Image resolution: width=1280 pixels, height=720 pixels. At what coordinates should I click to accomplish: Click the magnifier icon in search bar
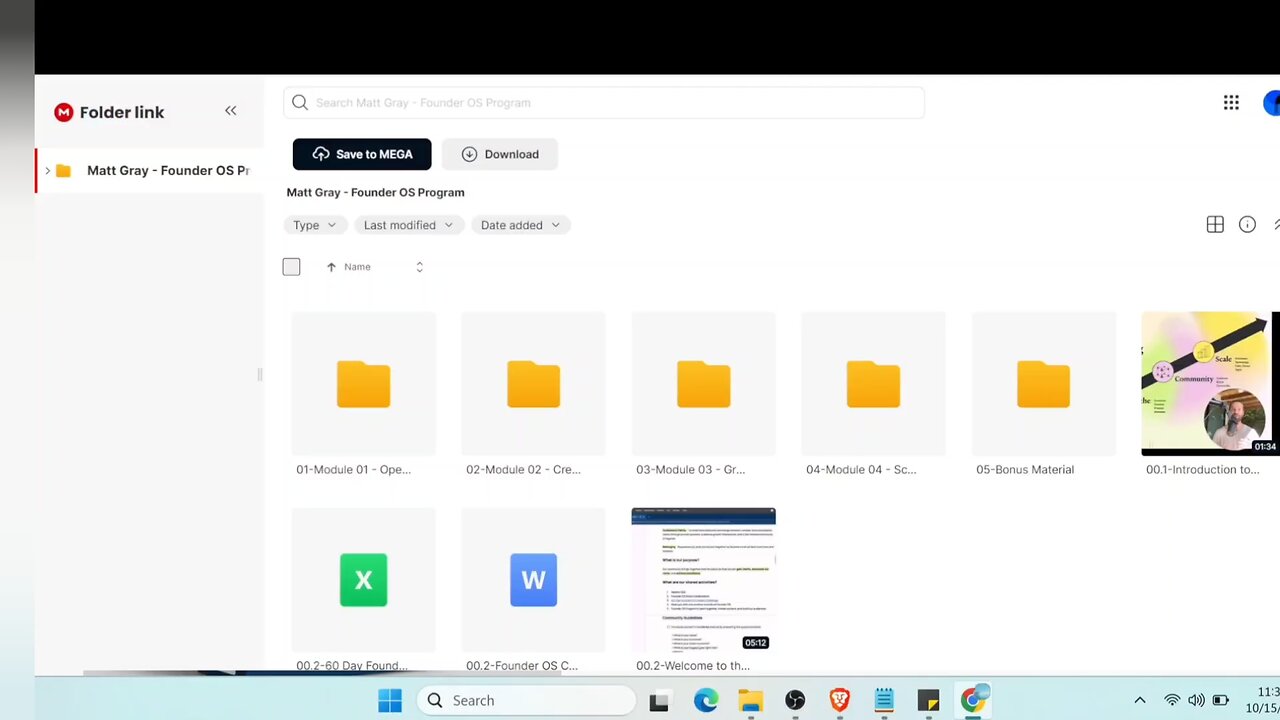coord(300,102)
